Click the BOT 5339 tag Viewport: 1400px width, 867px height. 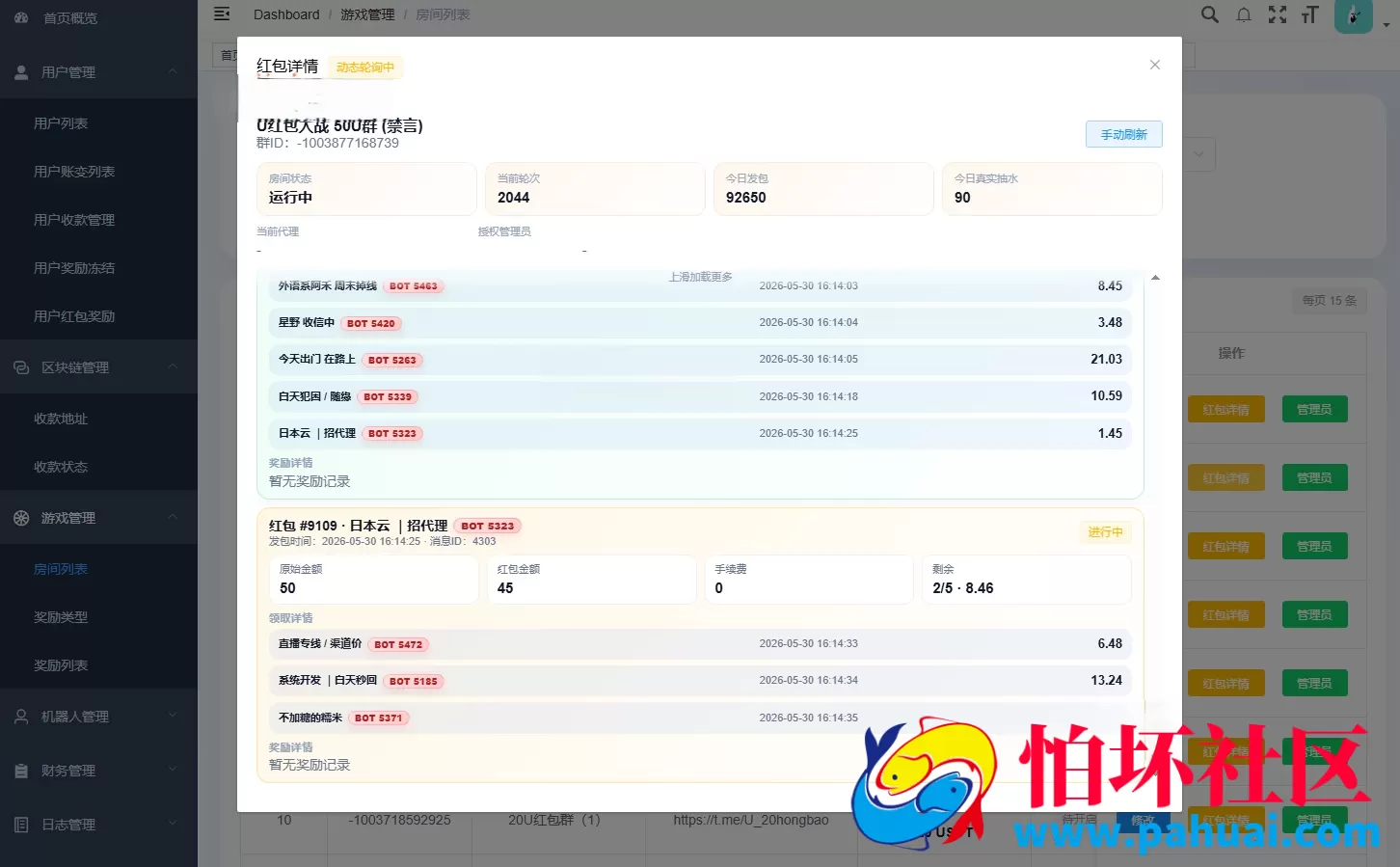(388, 397)
